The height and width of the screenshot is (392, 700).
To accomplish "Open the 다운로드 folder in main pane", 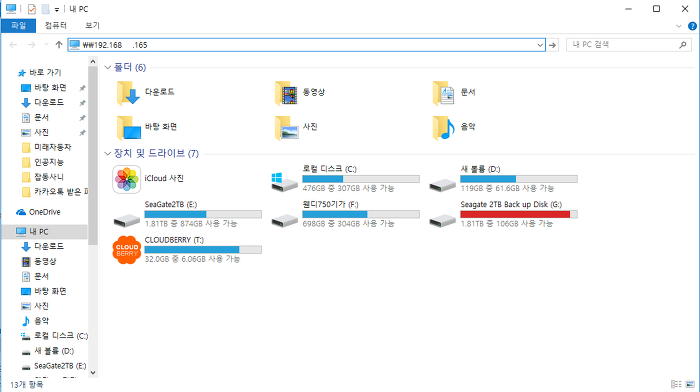I will tap(146, 93).
